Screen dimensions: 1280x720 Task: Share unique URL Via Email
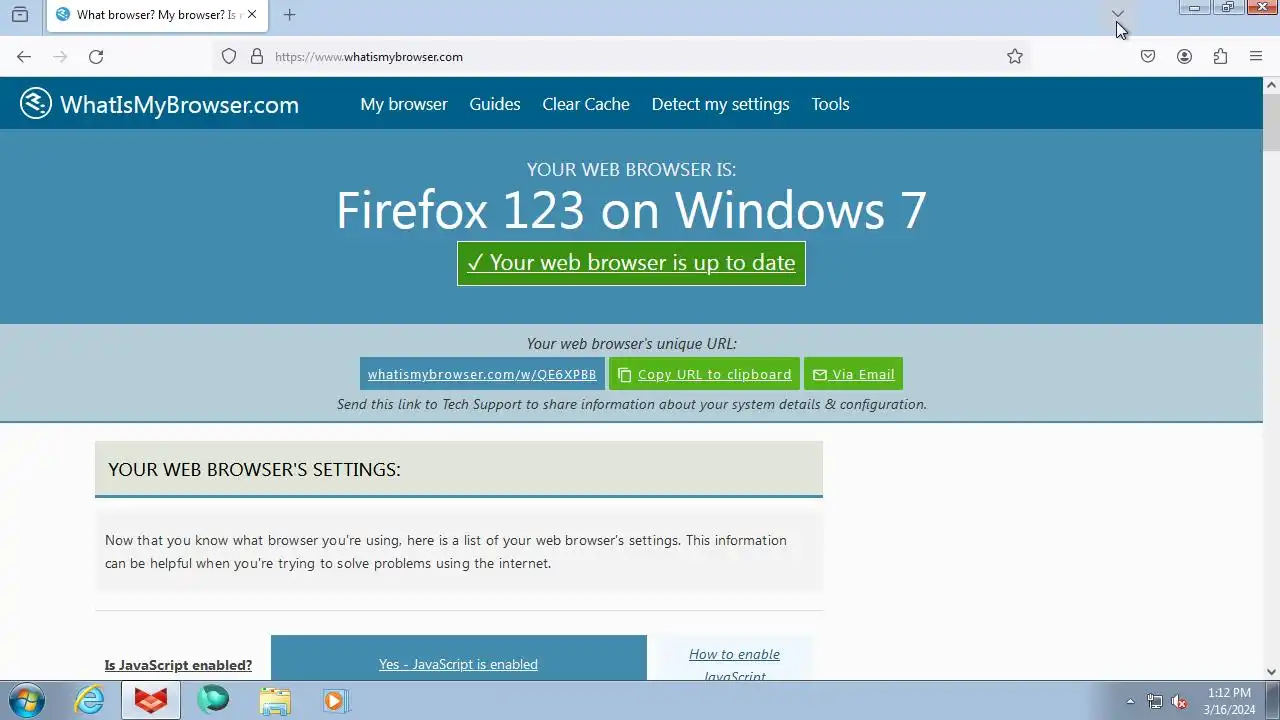tap(853, 374)
